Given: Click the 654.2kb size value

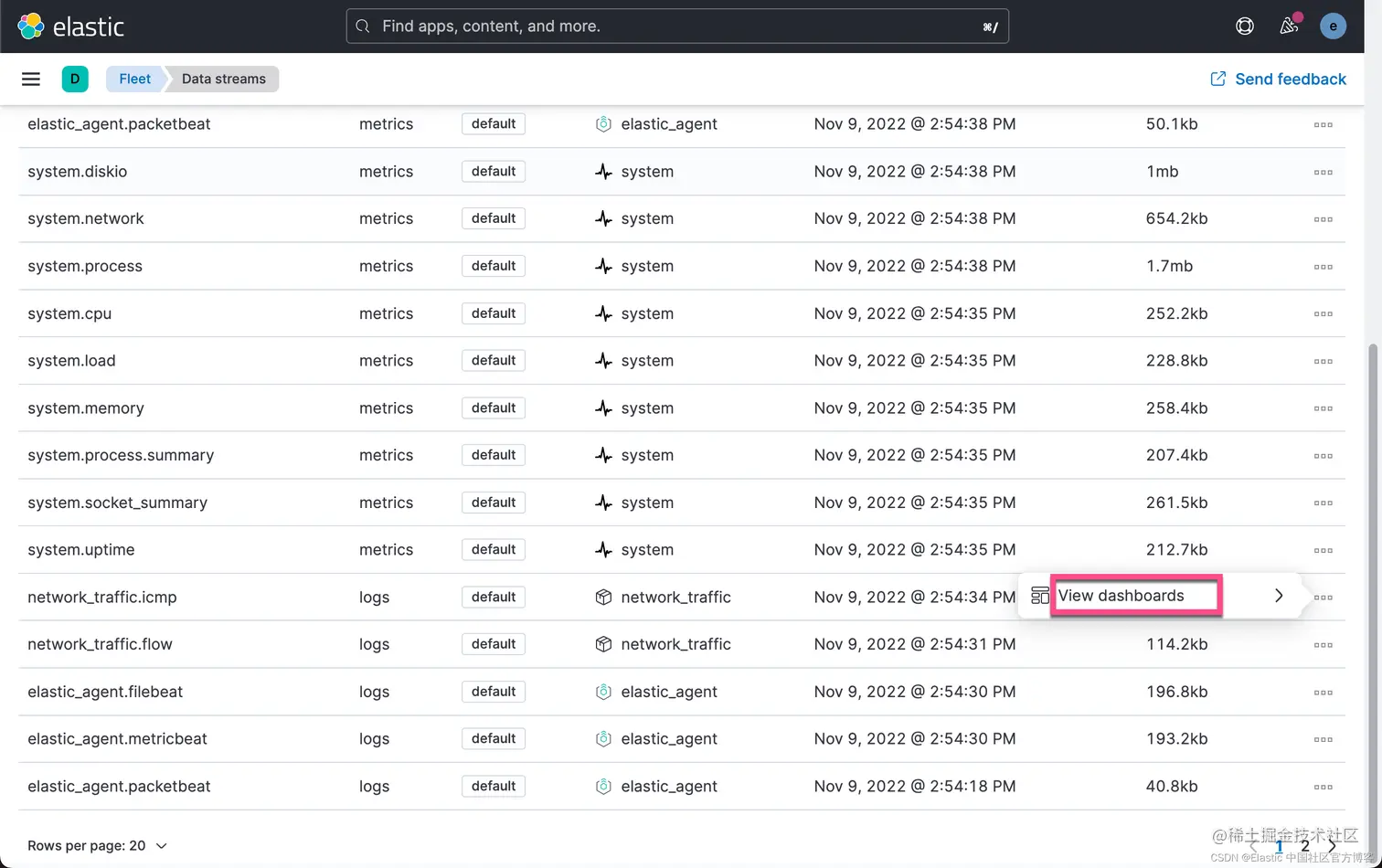Looking at the screenshot, I should click(1176, 219).
